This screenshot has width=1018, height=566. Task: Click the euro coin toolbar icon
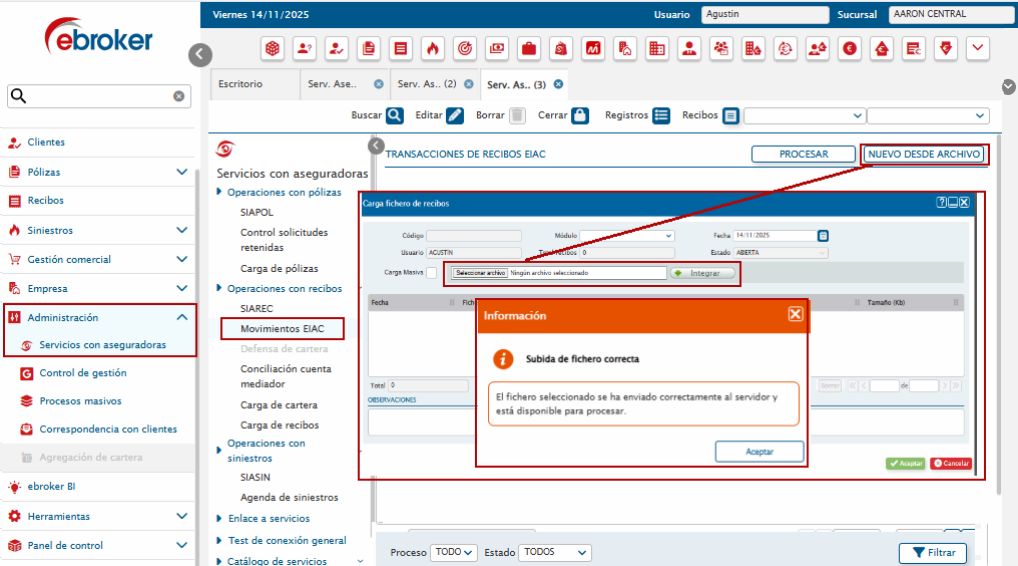850,48
